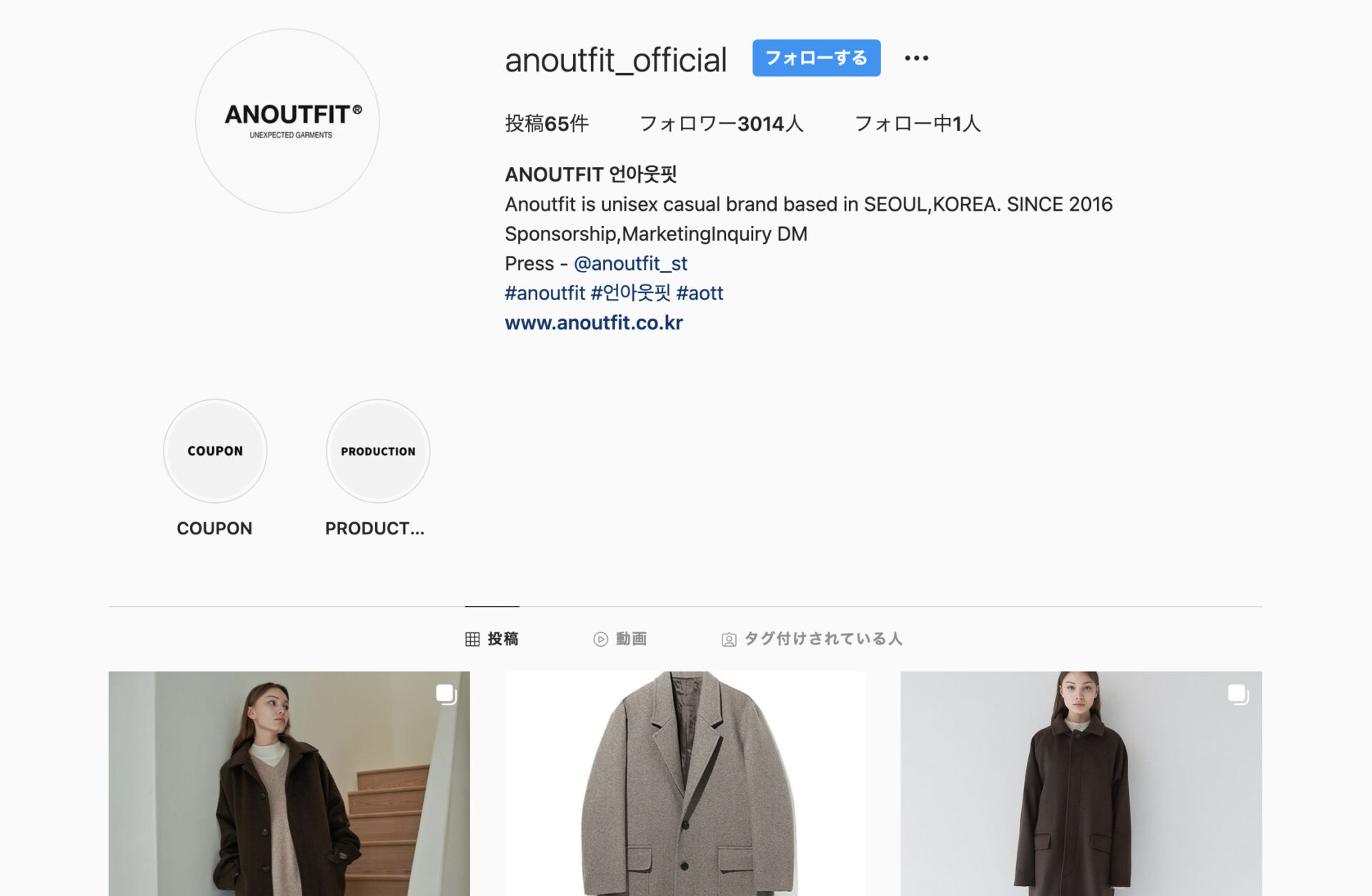The width and height of the screenshot is (1372, 896).
Task: View the フォロー中1人 following list
Action: (918, 124)
